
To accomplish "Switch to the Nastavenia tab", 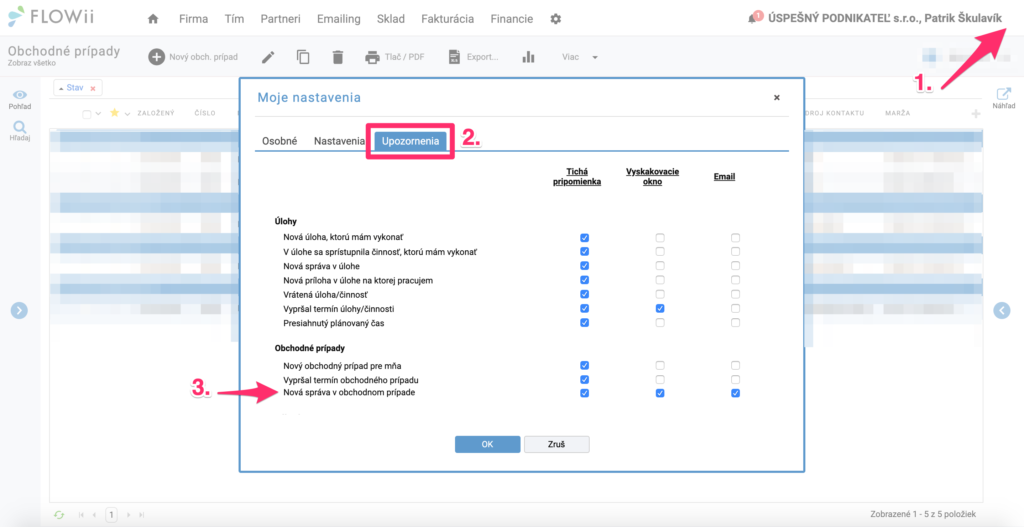I will click(339, 140).
